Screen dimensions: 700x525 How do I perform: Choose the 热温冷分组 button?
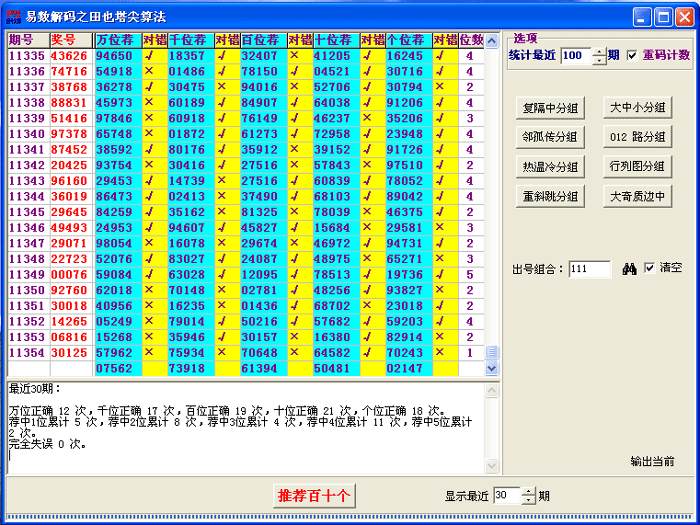pyautogui.click(x=550, y=167)
